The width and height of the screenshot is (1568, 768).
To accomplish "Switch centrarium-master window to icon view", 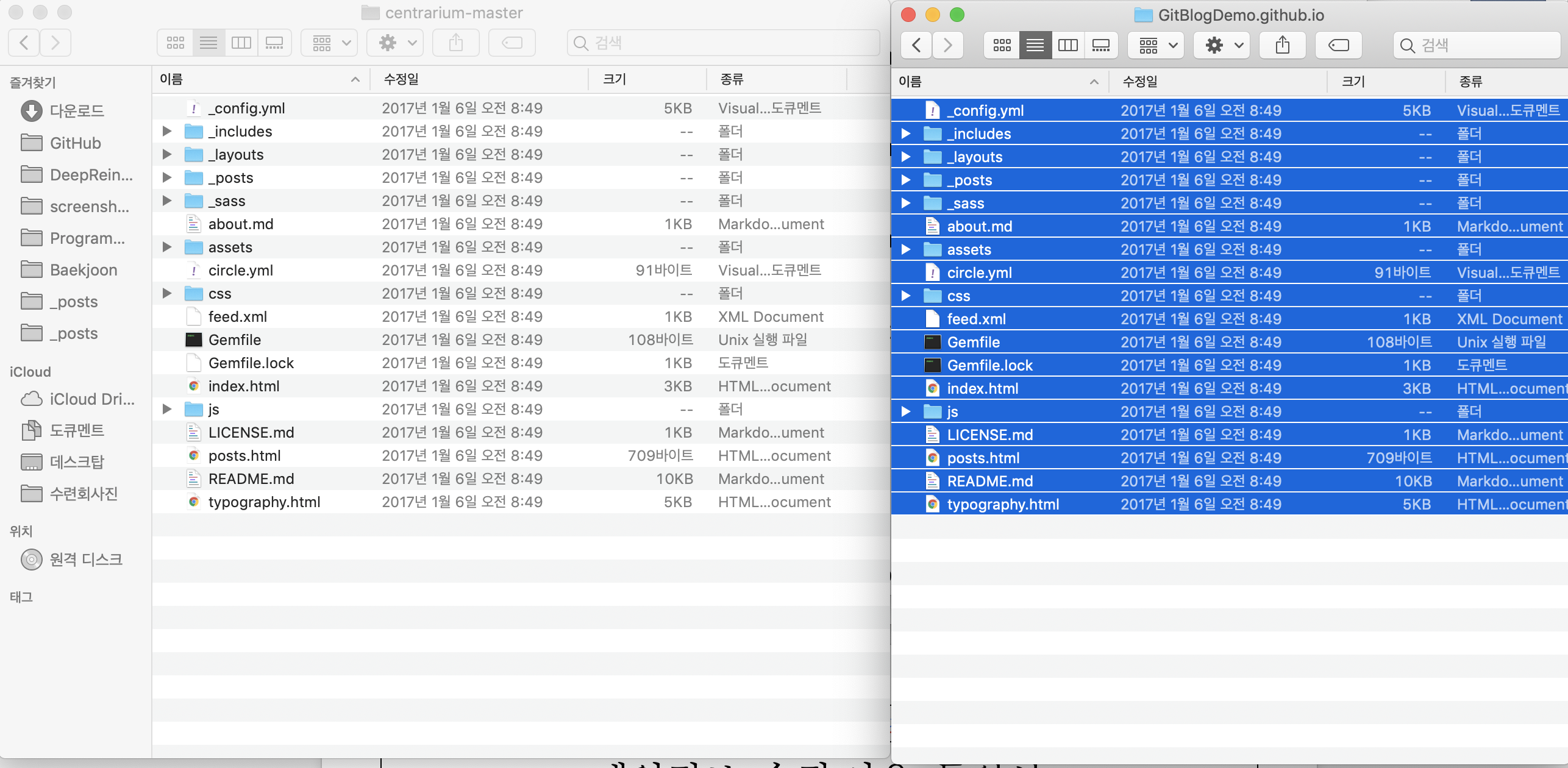I will pyautogui.click(x=176, y=43).
